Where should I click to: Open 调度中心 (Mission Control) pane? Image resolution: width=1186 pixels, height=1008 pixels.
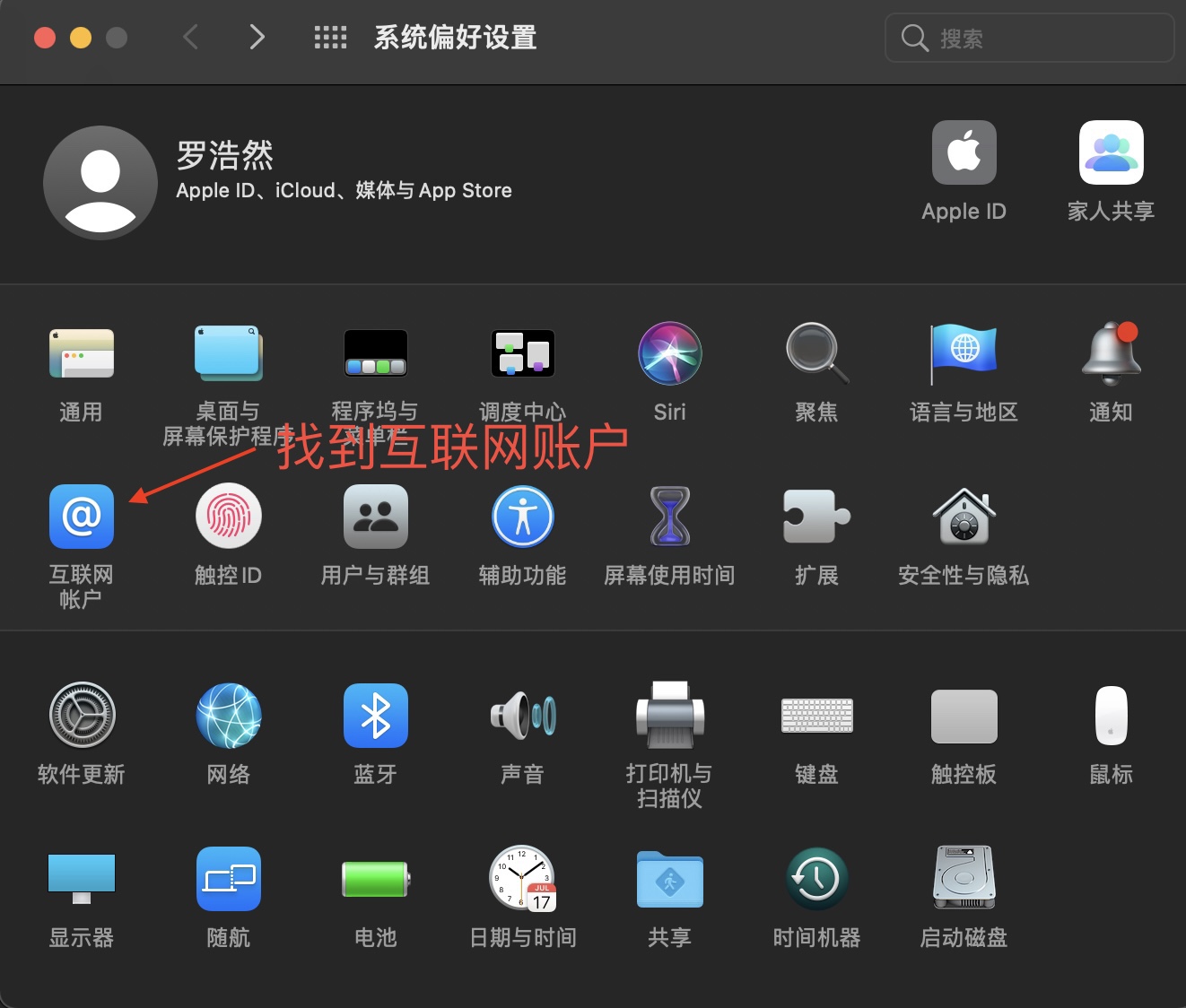[x=522, y=353]
